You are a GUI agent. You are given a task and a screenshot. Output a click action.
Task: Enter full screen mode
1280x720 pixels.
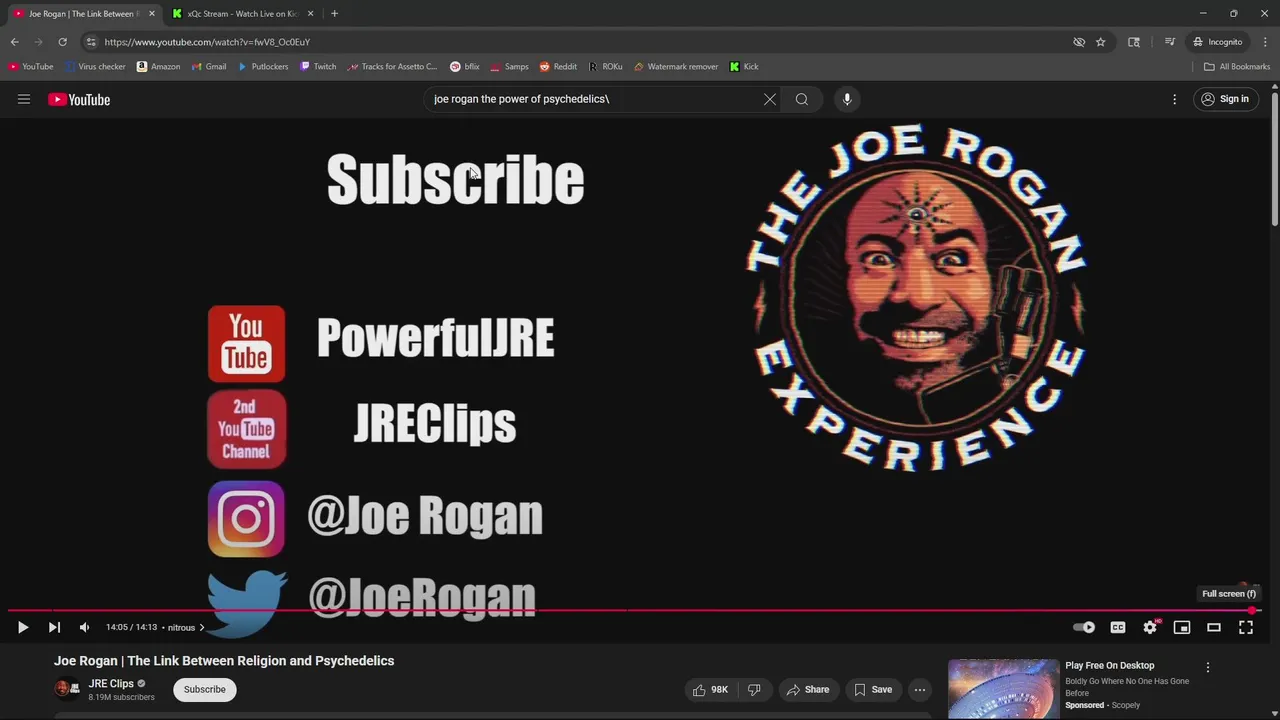(x=1246, y=627)
